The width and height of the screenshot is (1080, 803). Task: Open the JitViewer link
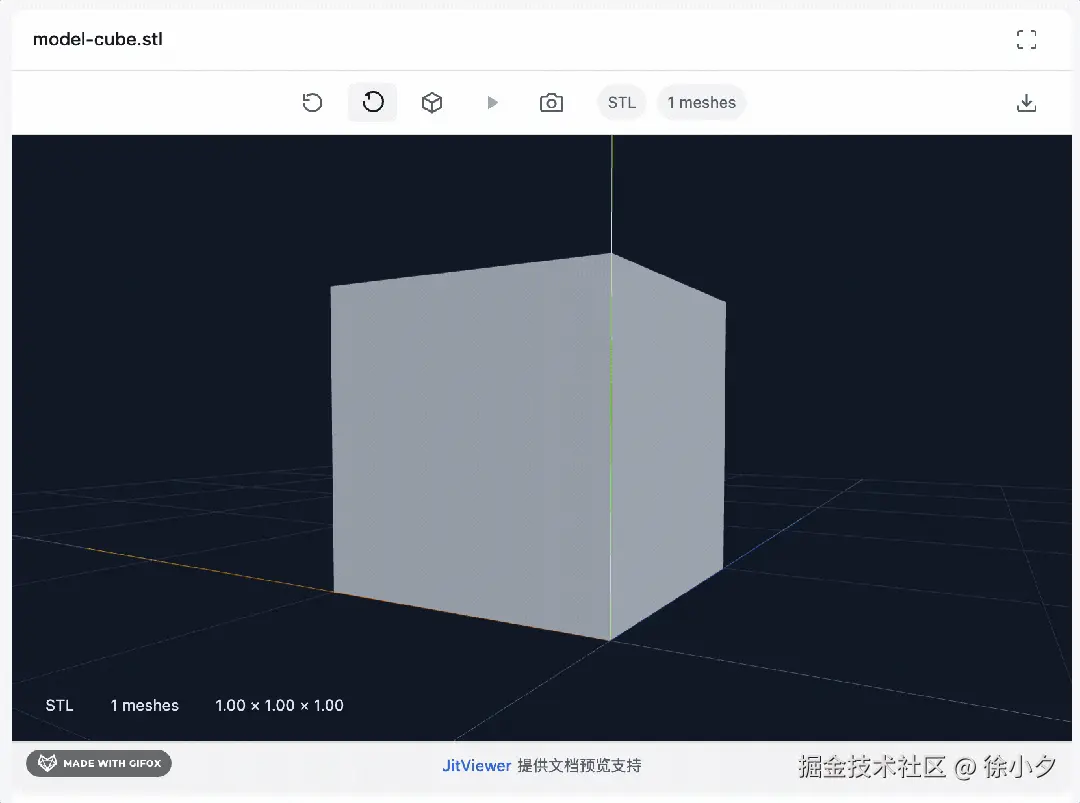coord(476,766)
